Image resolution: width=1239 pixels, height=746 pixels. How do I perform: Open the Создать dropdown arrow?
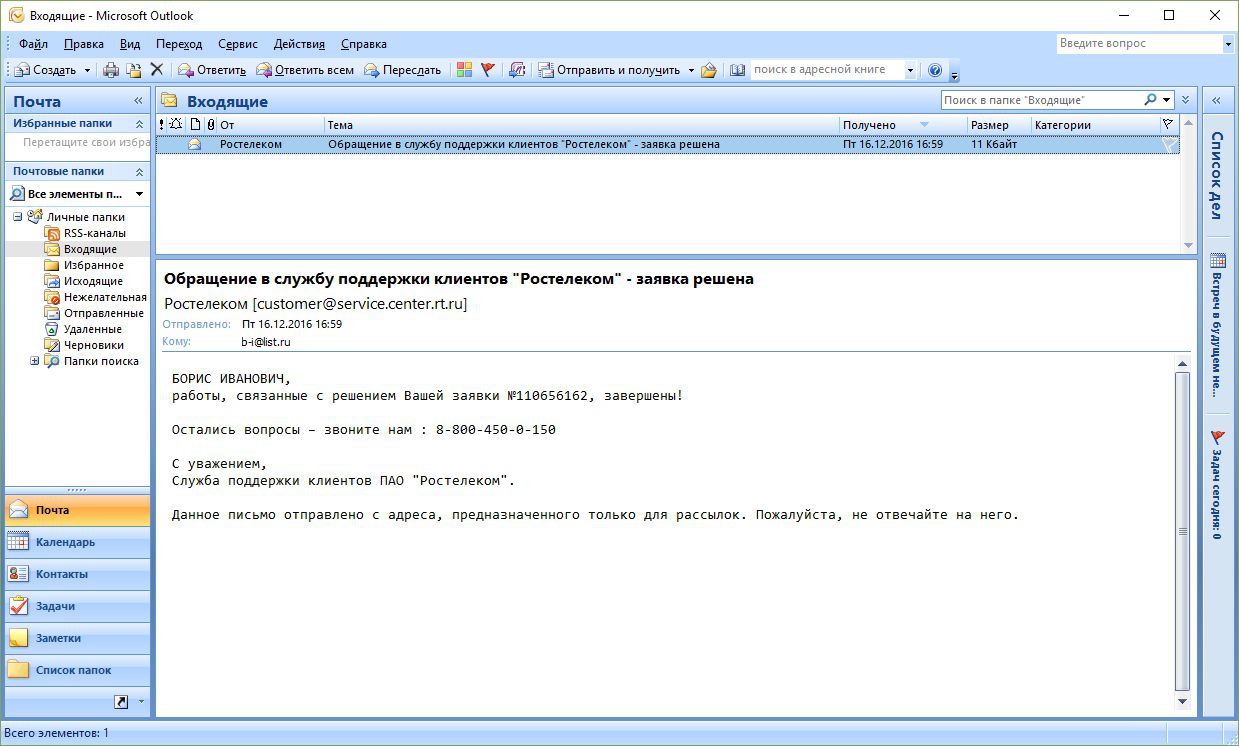click(x=87, y=70)
